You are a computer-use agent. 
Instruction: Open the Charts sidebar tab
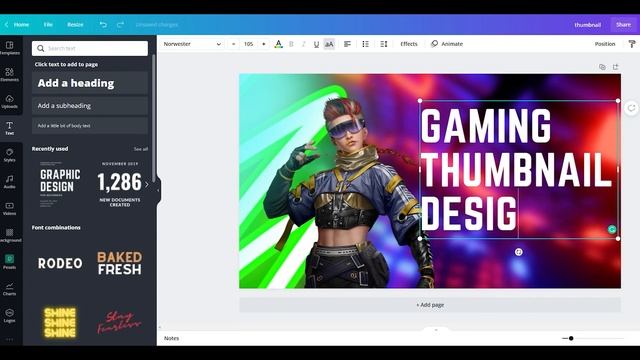click(10, 289)
